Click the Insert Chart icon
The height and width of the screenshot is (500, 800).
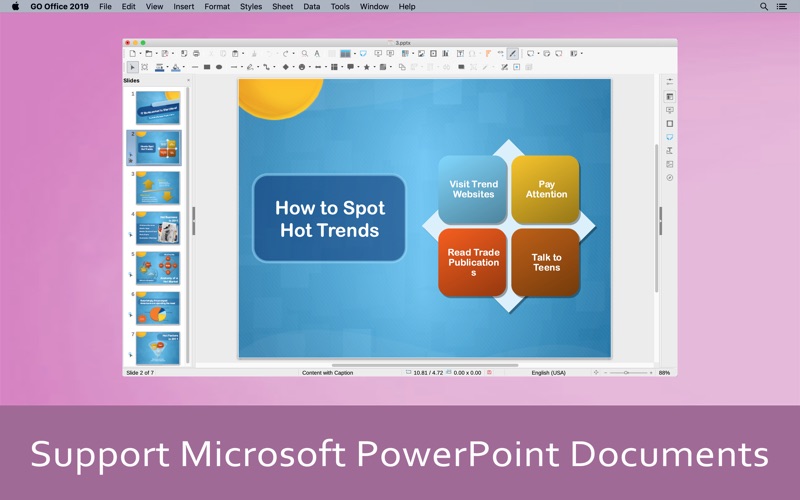(445, 53)
